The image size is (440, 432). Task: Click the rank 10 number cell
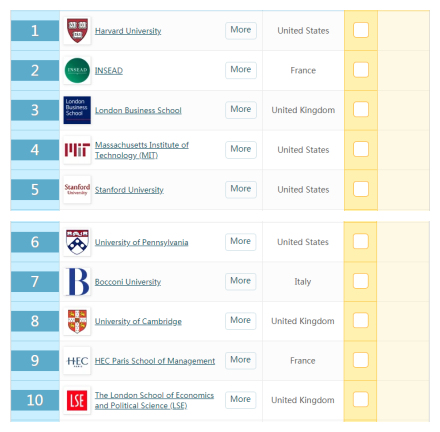pos(35,400)
